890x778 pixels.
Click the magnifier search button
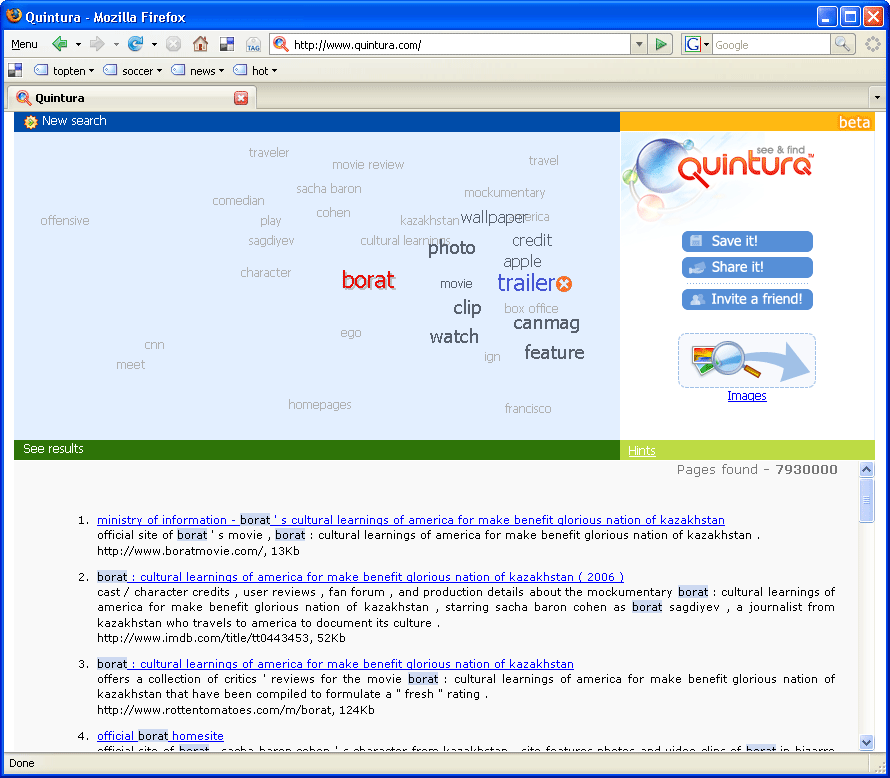843,44
